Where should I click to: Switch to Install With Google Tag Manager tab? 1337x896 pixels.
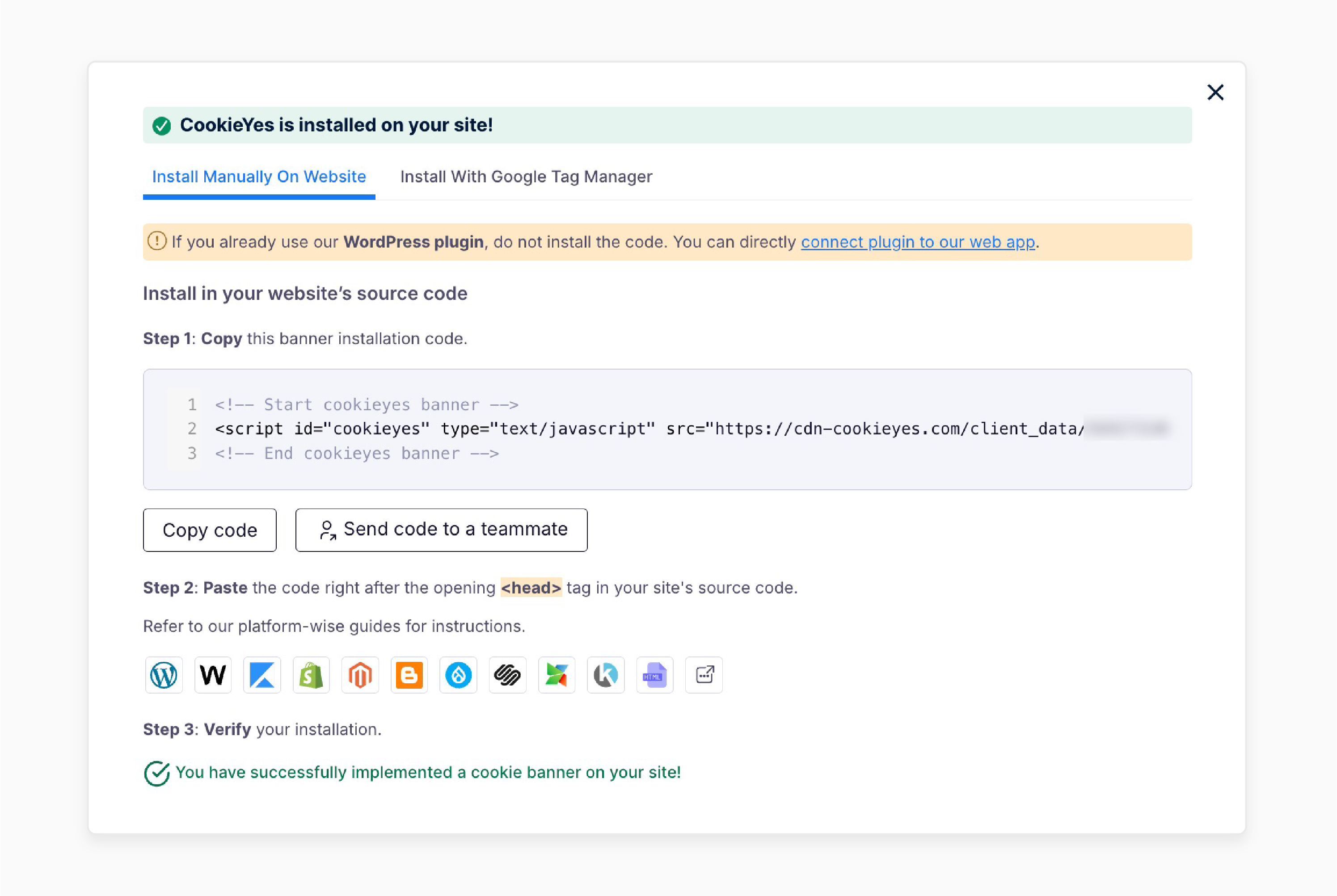[x=527, y=177]
